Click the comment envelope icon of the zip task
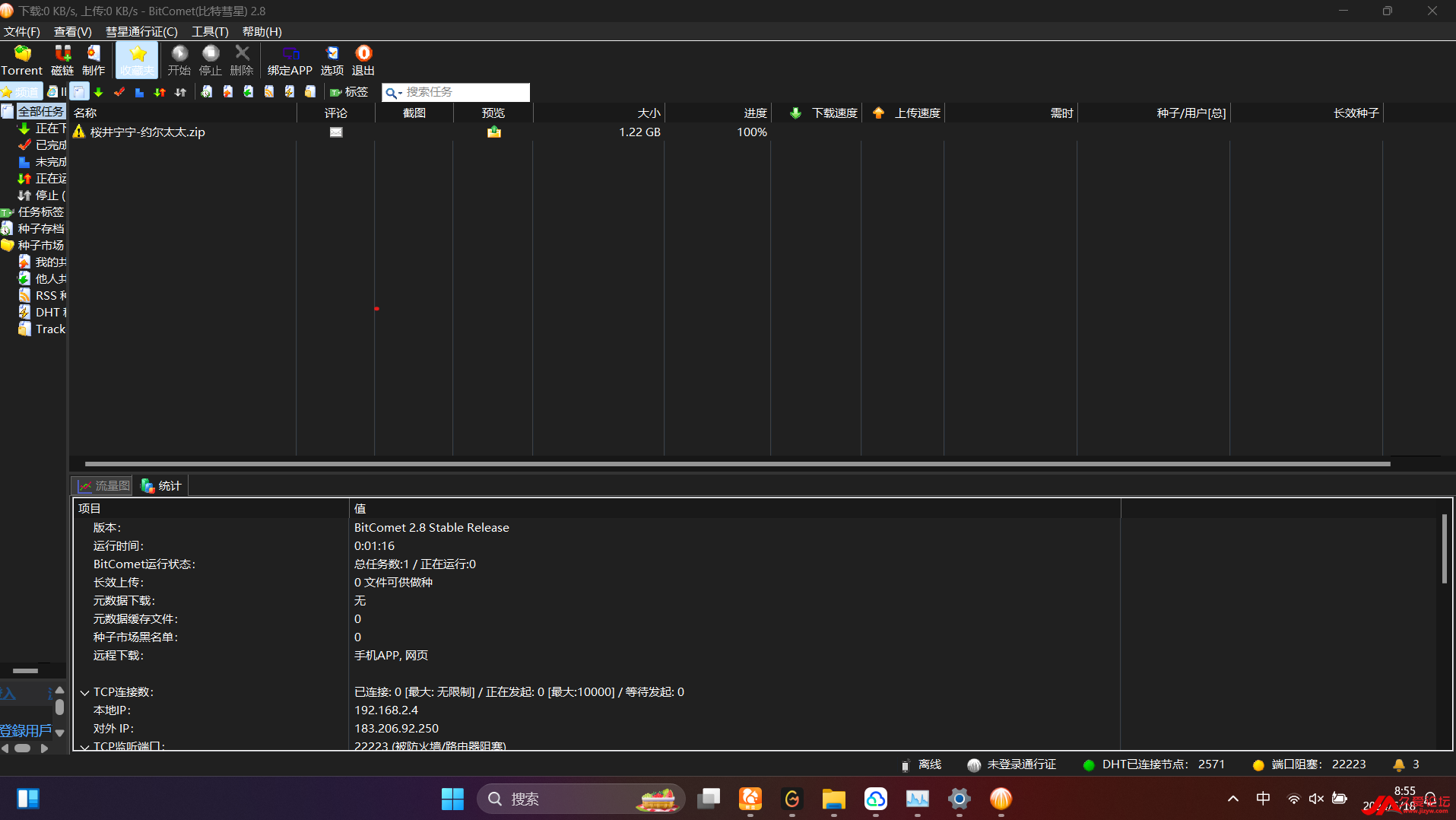Image resolution: width=1456 pixels, height=820 pixels. [336, 132]
